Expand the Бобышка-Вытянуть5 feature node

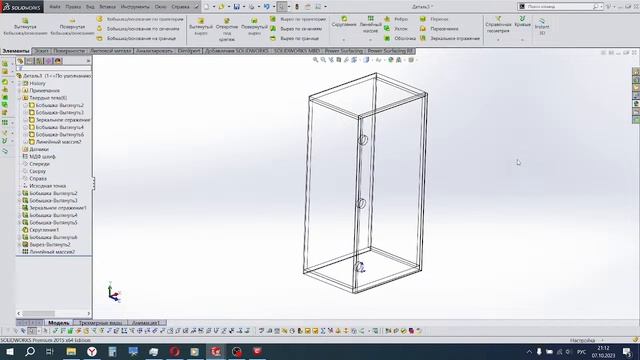pos(19,222)
